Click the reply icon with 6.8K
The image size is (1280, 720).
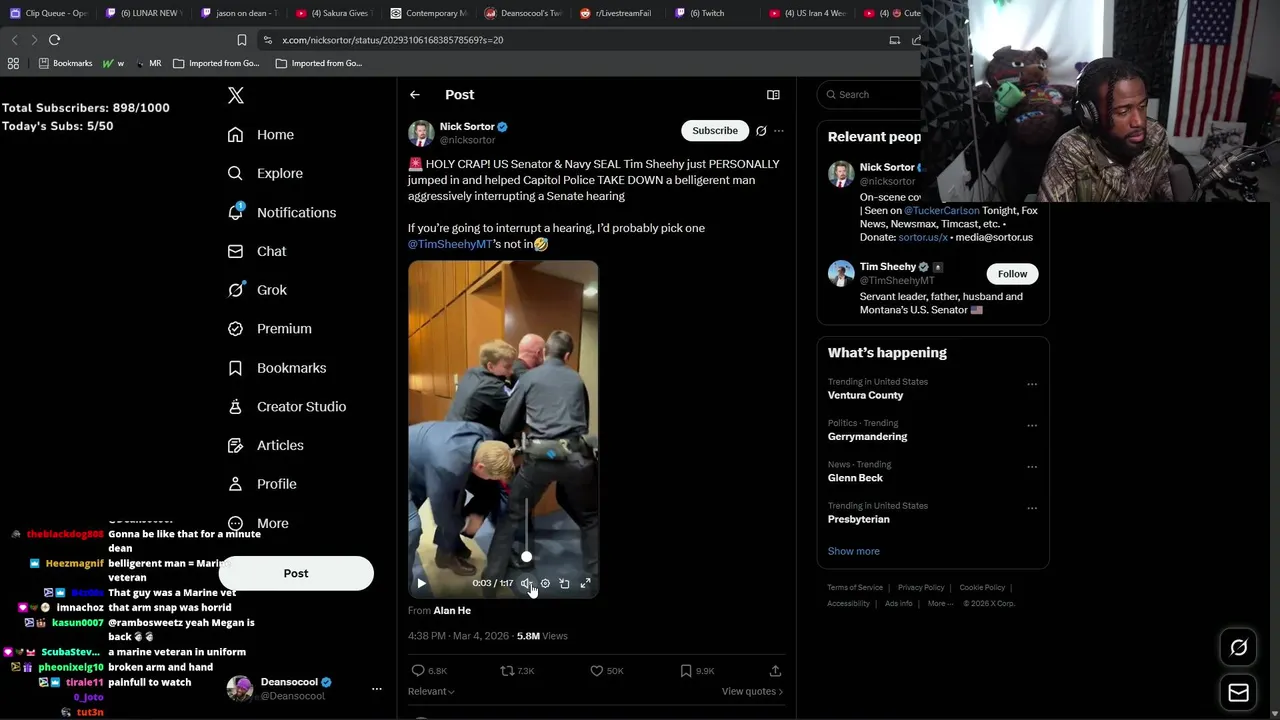tap(429, 671)
